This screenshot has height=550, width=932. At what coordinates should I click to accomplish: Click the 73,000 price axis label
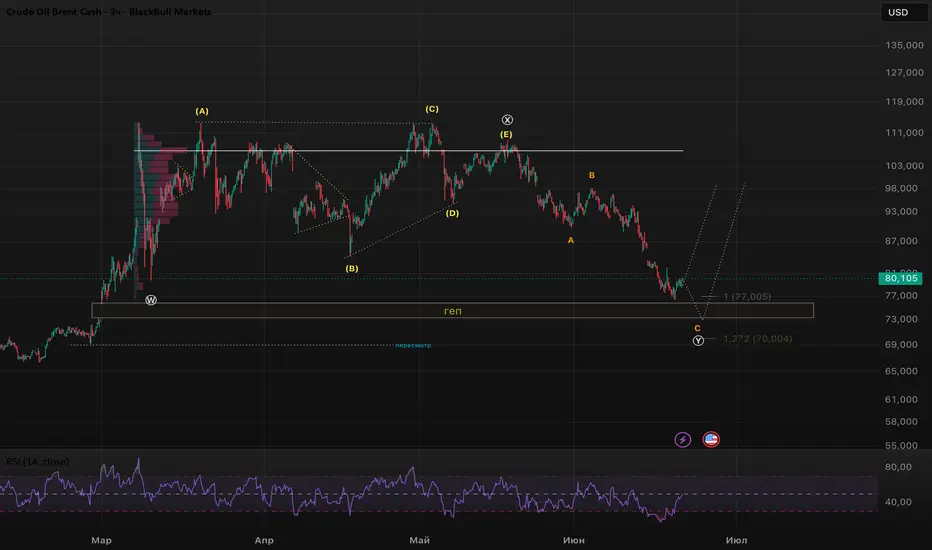point(901,319)
